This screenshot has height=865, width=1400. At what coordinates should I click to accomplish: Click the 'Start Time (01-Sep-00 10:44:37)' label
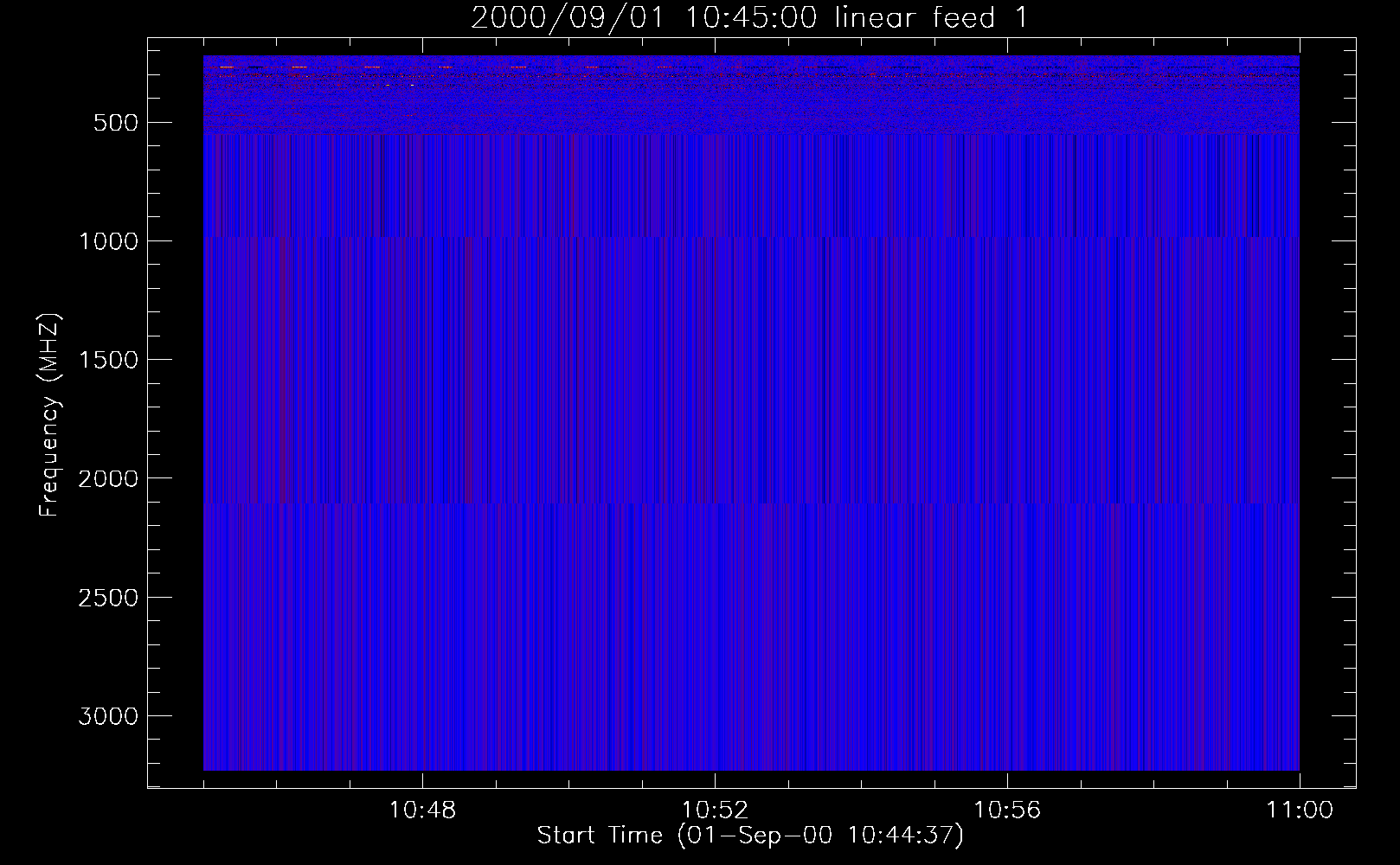tap(750, 836)
